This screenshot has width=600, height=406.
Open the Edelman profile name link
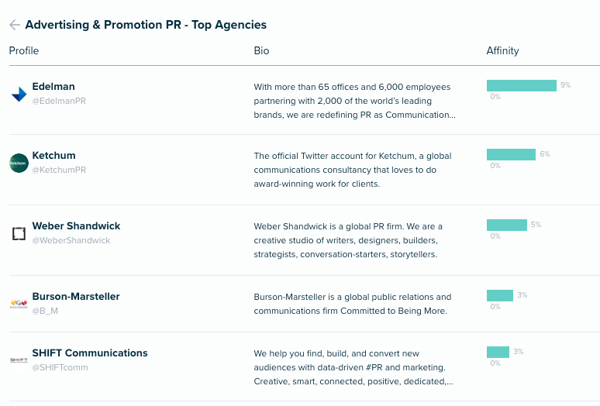click(54, 86)
